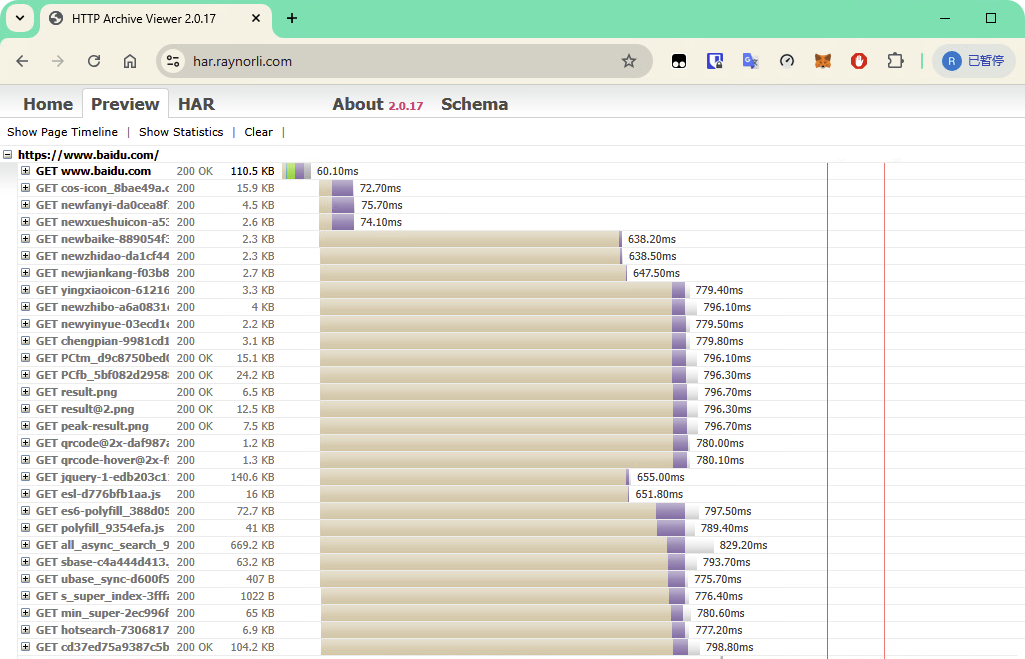
Task: Switch to the HAR tab
Action: pos(196,104)
